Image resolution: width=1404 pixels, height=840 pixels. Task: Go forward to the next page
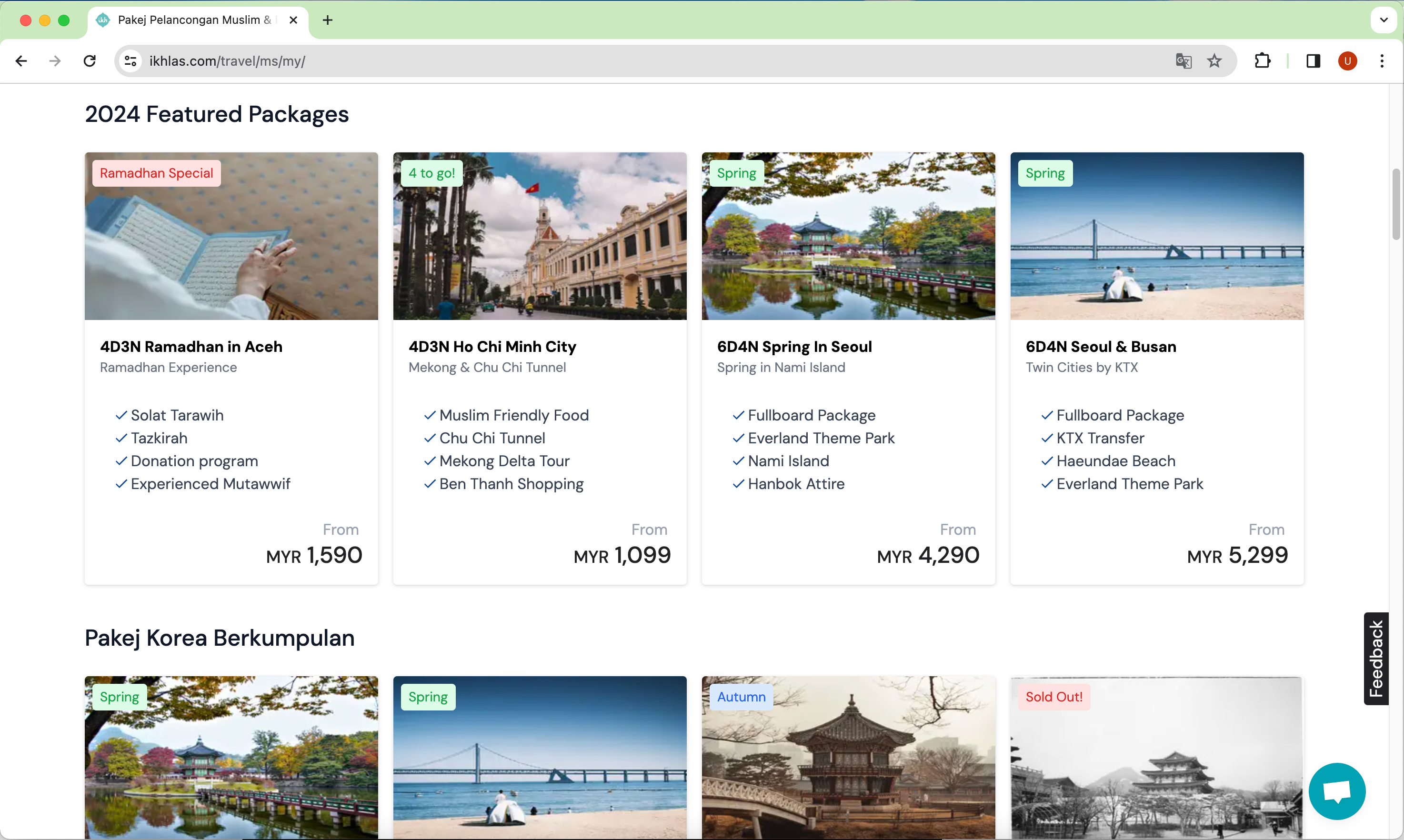[55, 60]
